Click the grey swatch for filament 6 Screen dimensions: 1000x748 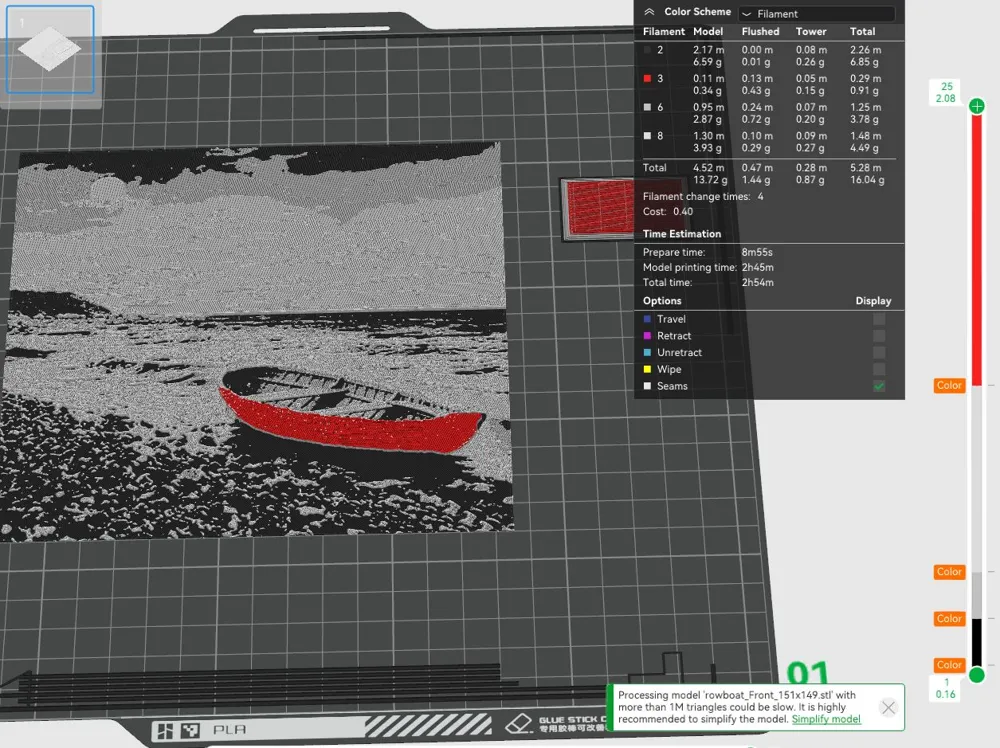click(x=647, y=107)
